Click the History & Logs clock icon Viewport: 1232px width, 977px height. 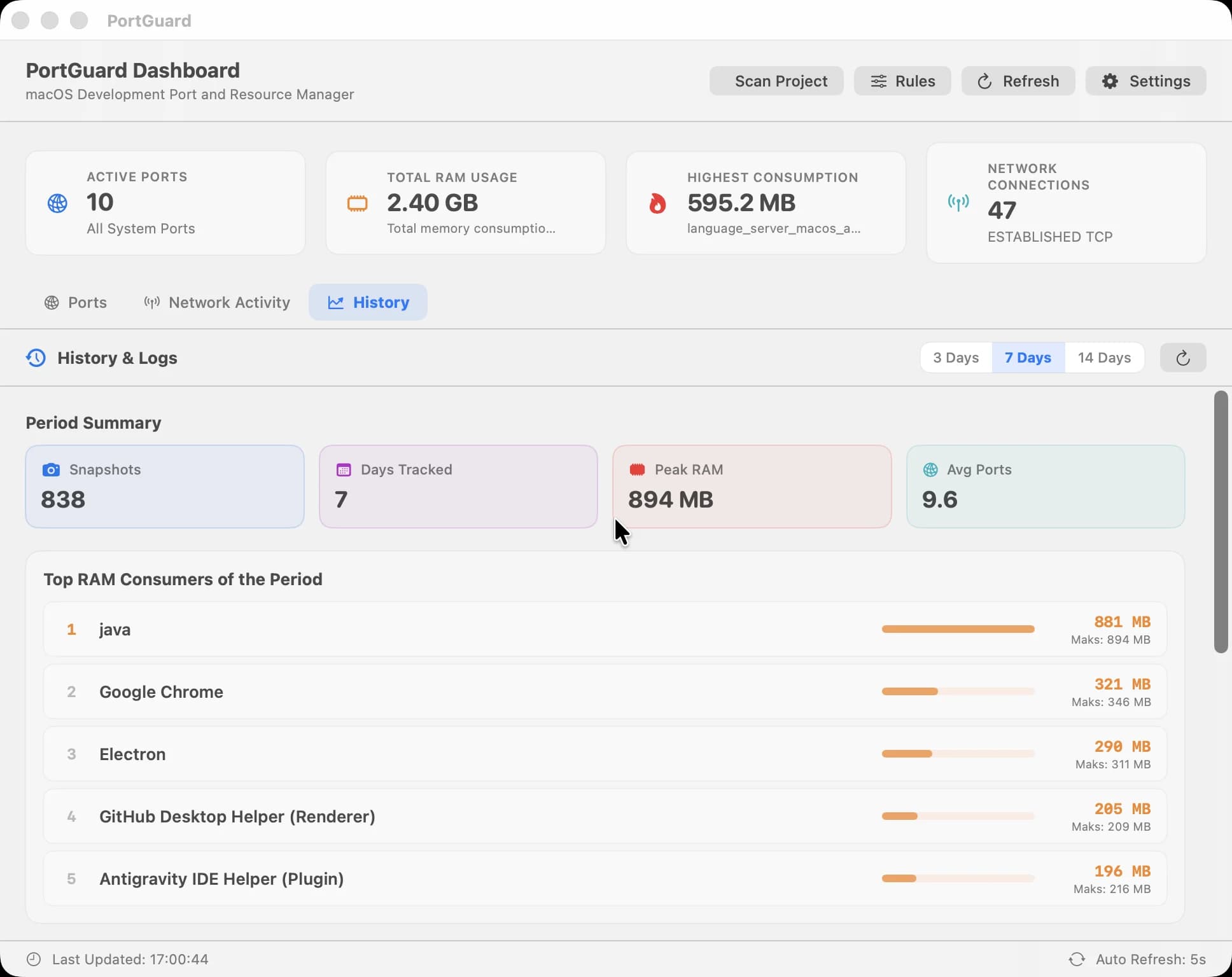pos(36,357)
